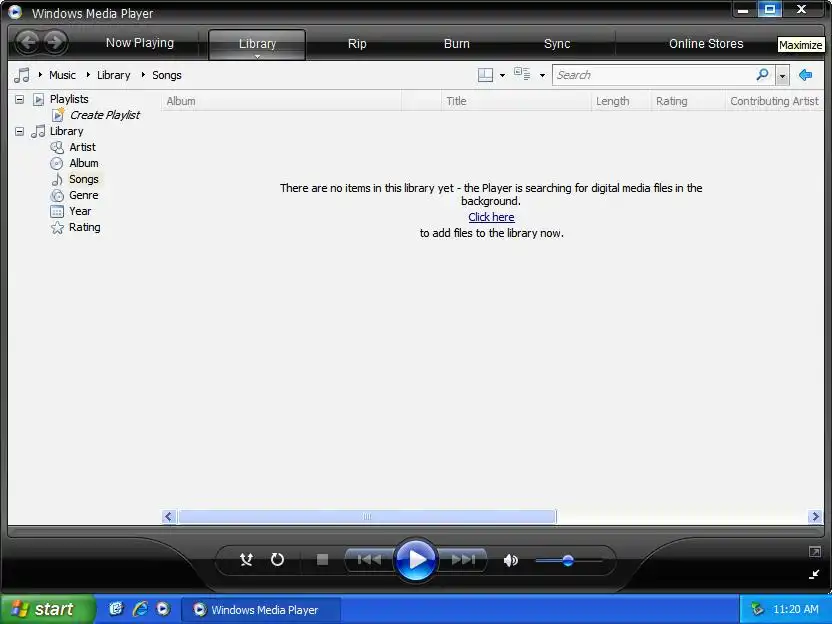
Task: Skip to the previous track
Action: pyautogui.click(x=369, y=560)
